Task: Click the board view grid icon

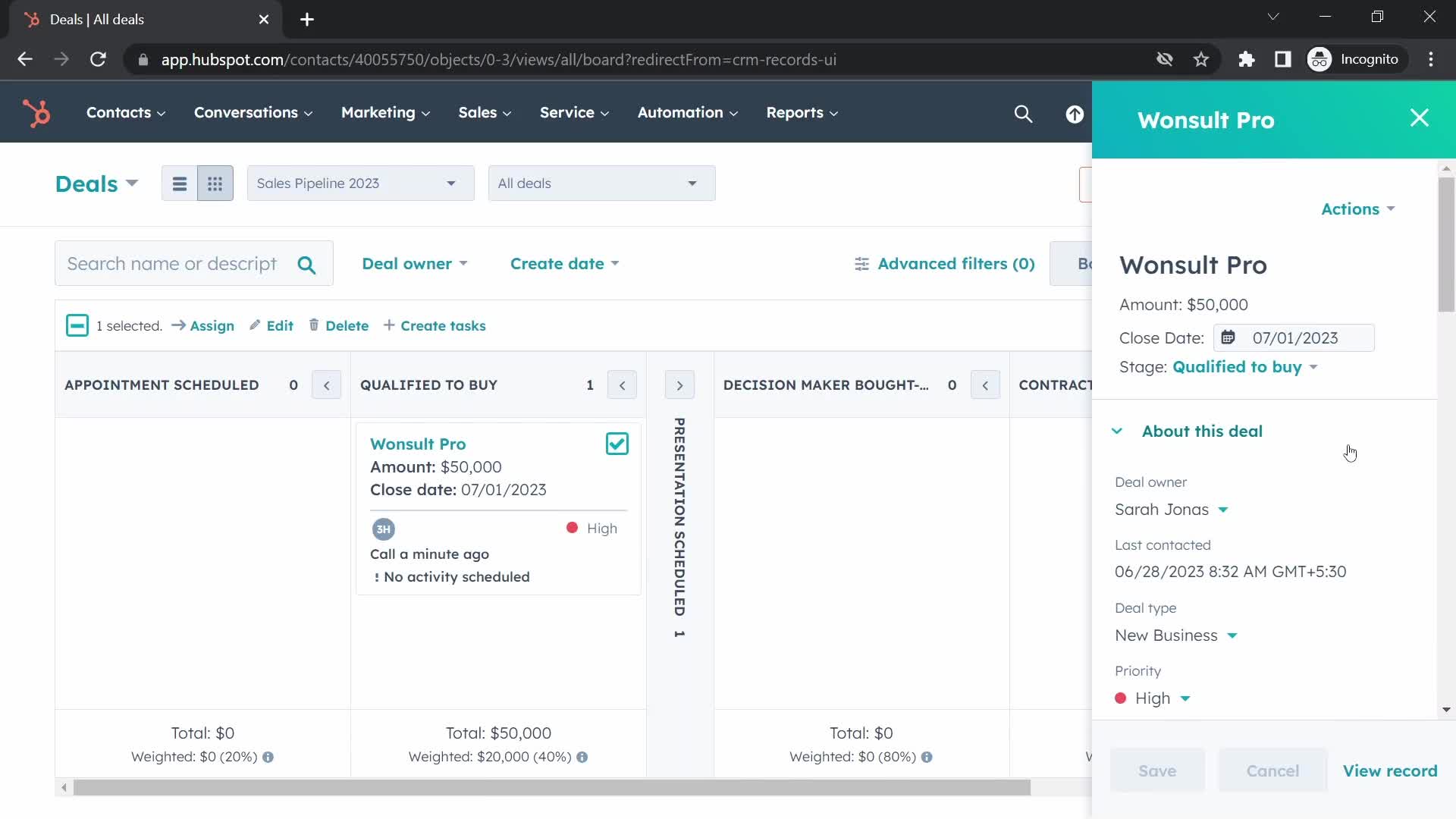Action: coord(214,183)
